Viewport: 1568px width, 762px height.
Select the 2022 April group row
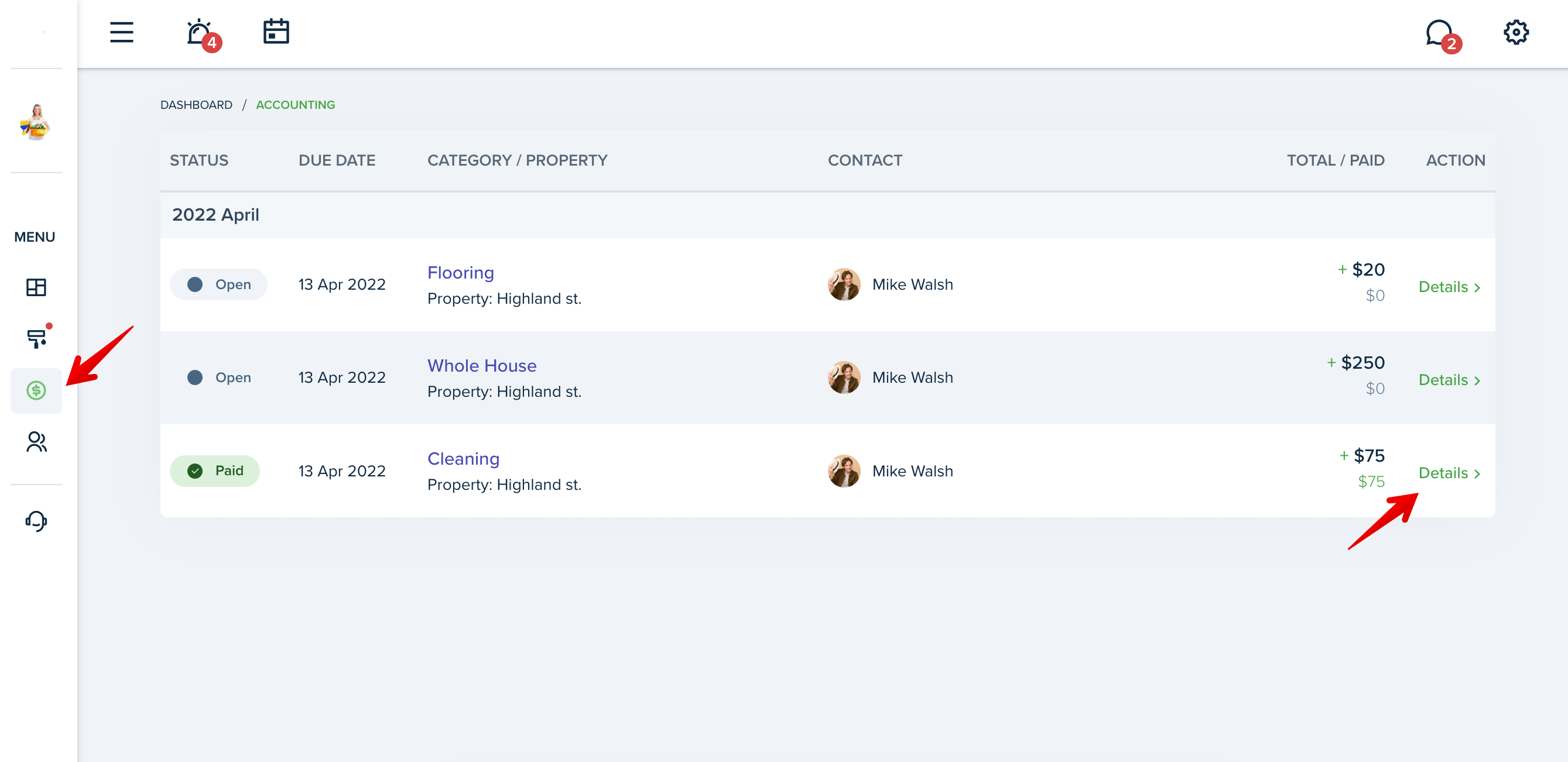(827, 215)
